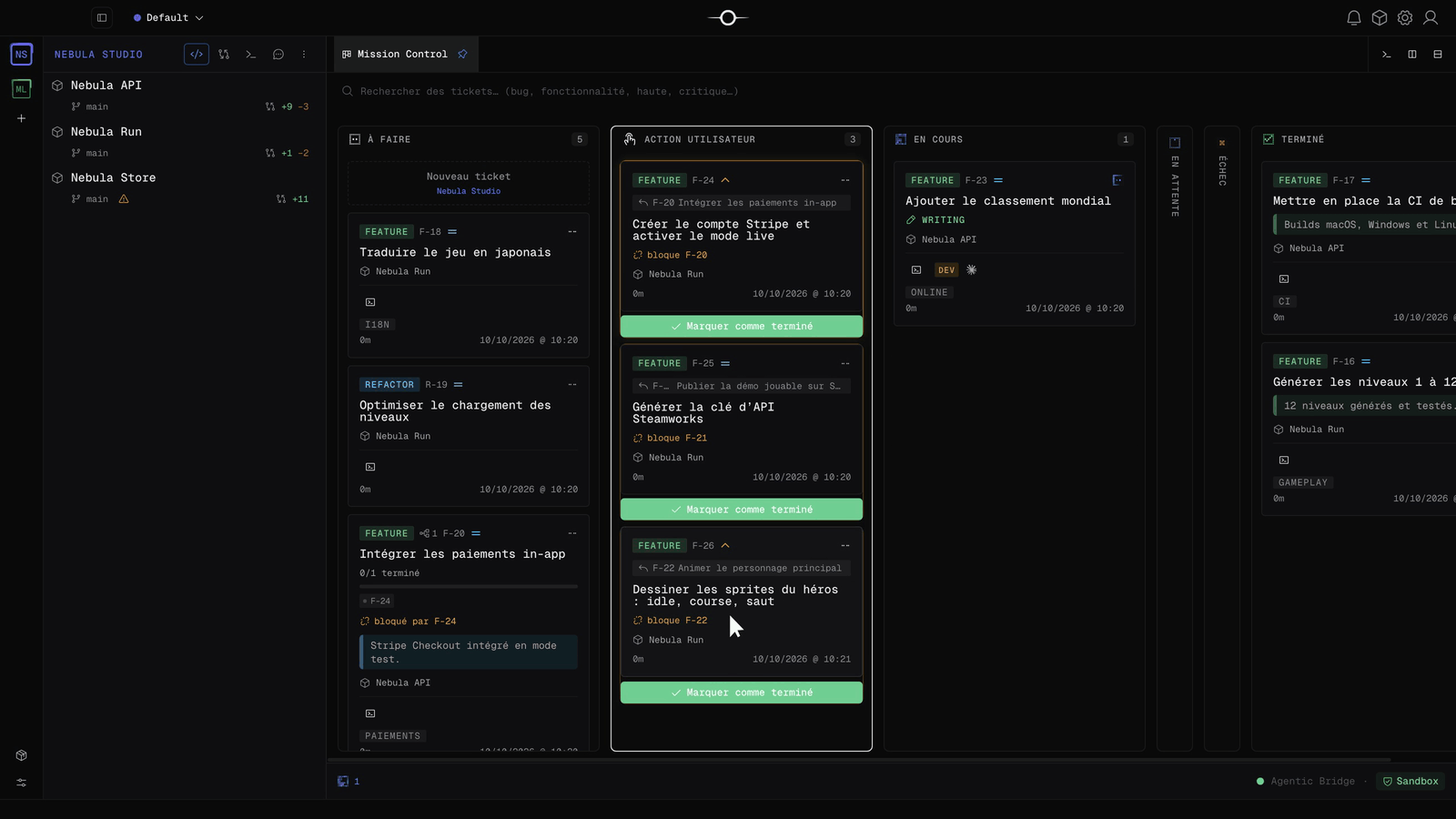This screenshot has height=819, width=1456.
Task: Expand the Échec column
Action: [1222, 439]
